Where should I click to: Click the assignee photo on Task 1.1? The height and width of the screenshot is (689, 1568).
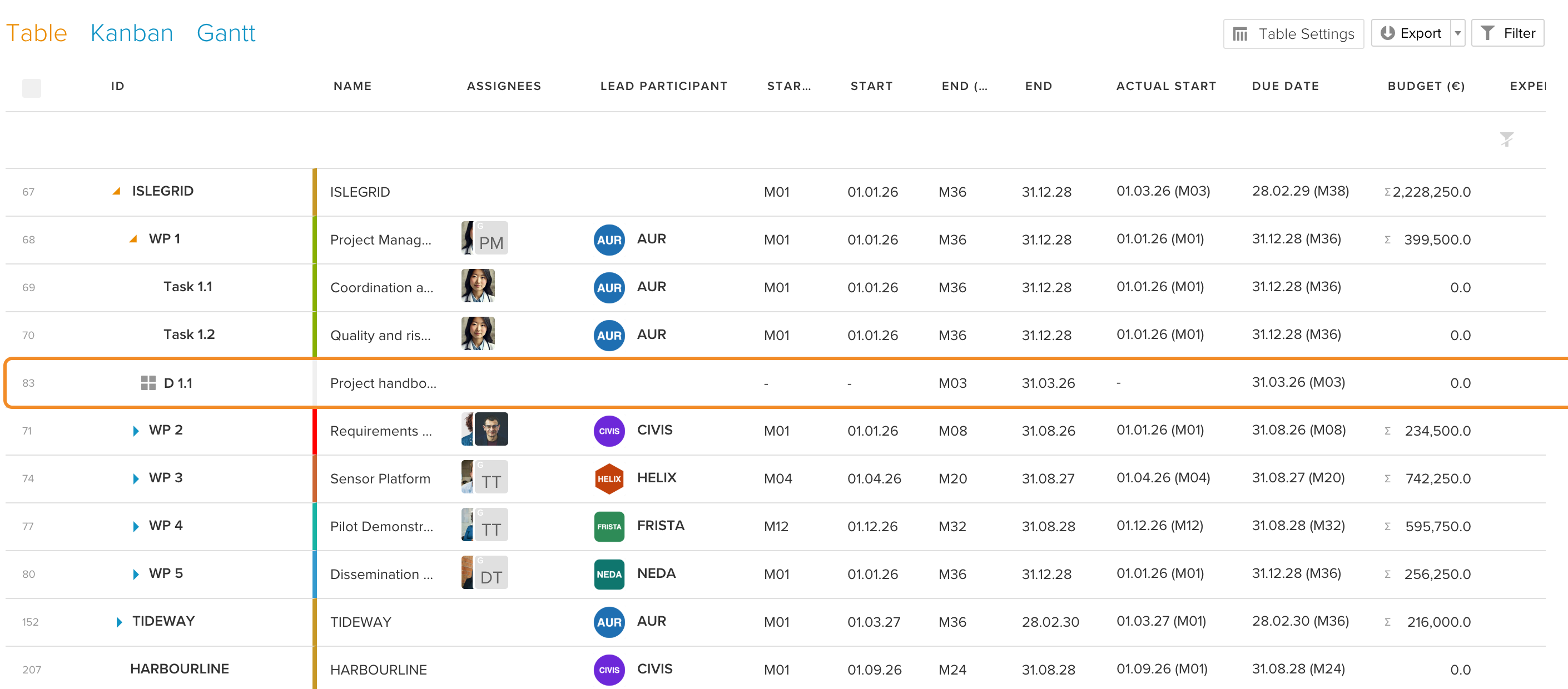[x=478, y=286]
